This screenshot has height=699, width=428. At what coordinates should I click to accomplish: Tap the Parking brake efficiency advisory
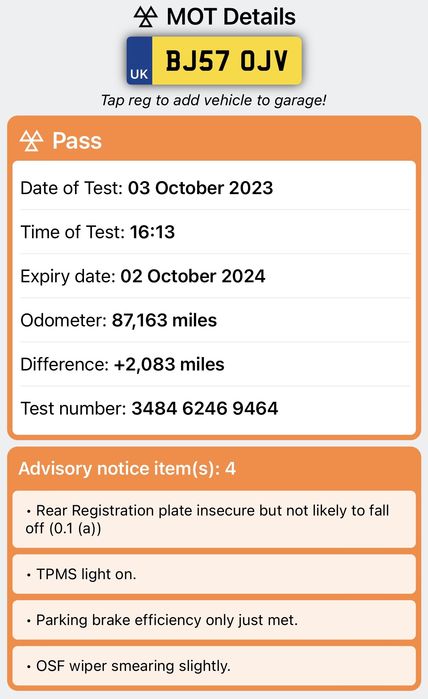[x=214, y=620]
